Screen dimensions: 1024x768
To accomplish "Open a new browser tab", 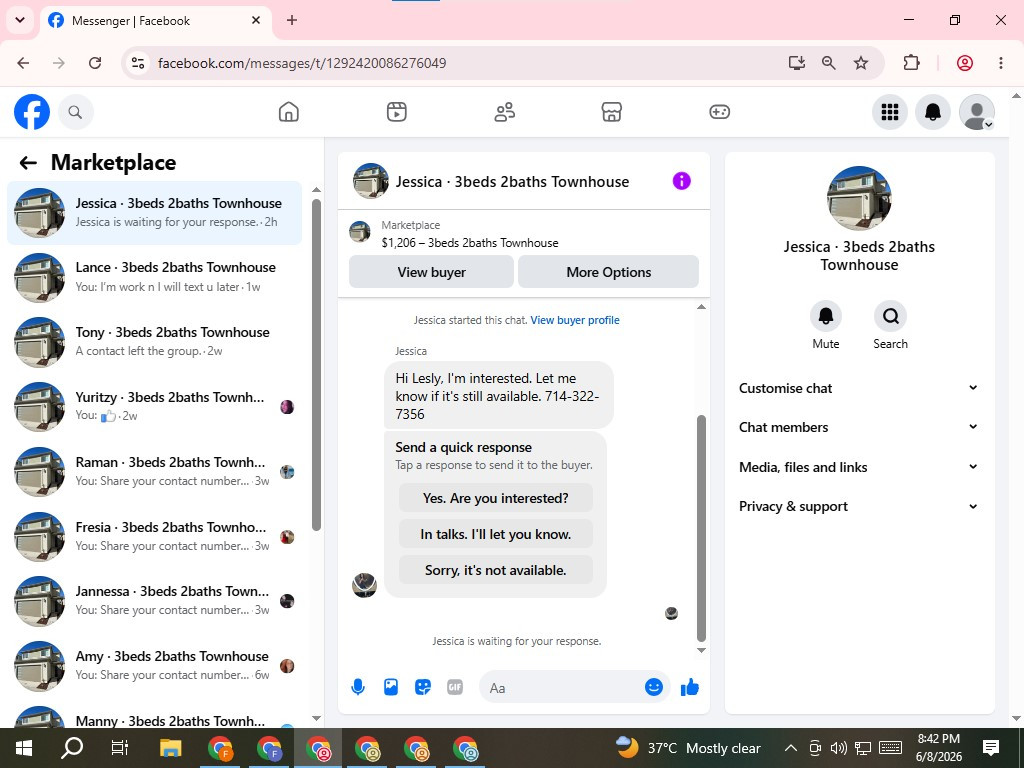I will tap(292, 20).
